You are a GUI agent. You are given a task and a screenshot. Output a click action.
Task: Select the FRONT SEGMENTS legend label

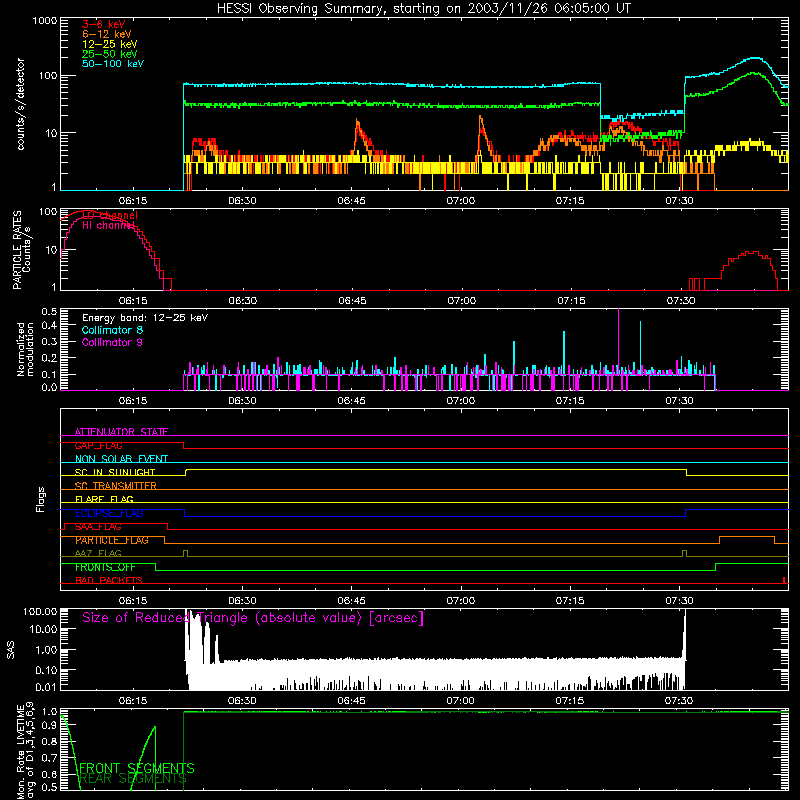(137, 768)
